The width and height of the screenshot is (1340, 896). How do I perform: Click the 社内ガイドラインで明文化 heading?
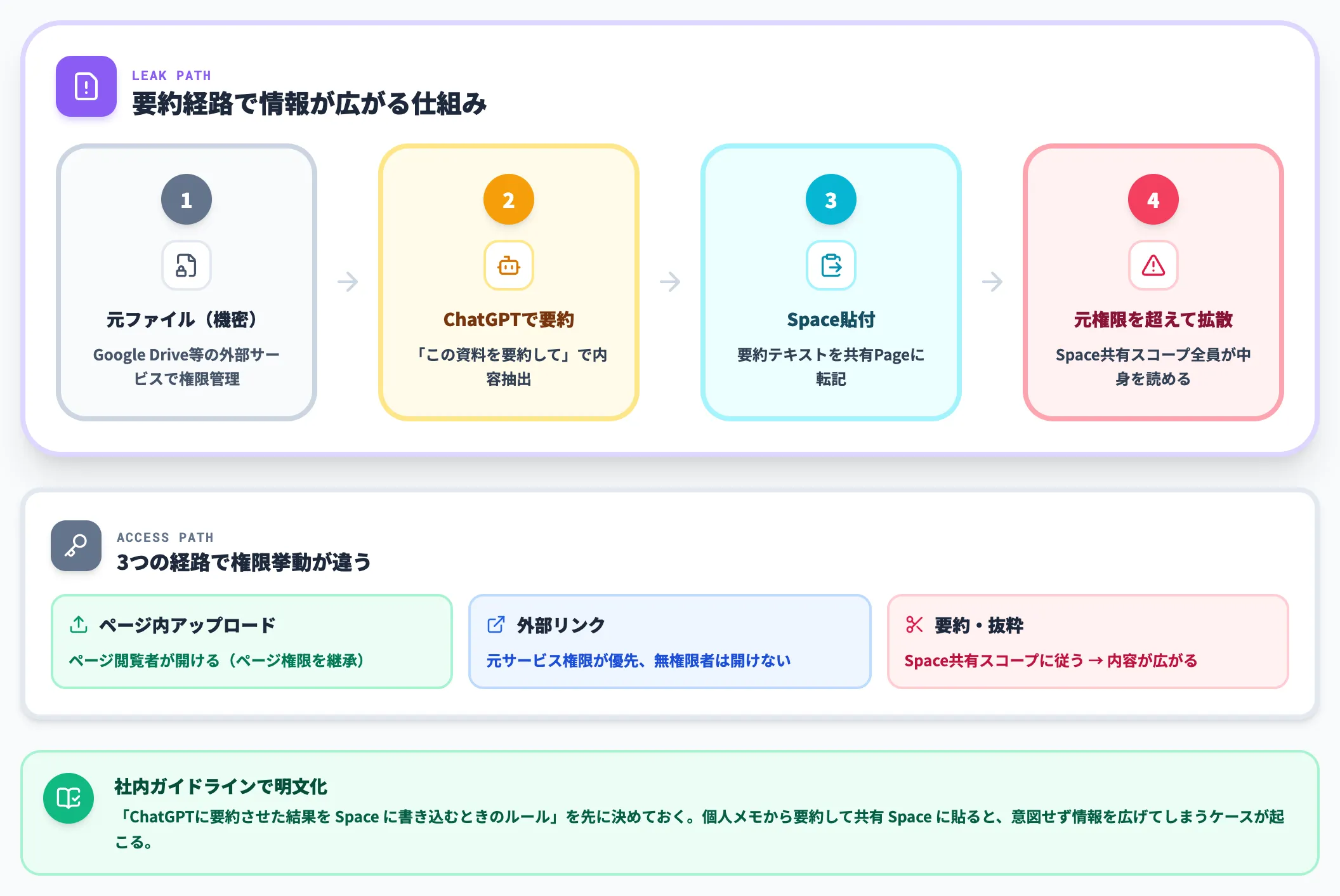221,787
